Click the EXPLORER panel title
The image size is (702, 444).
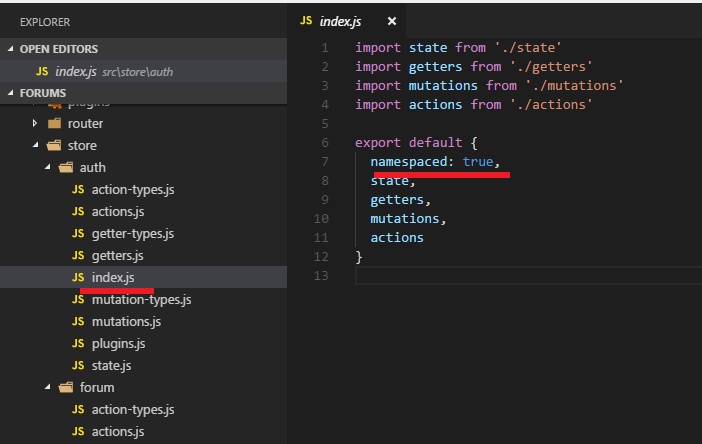pyautogui.click(x=45, y=22)
